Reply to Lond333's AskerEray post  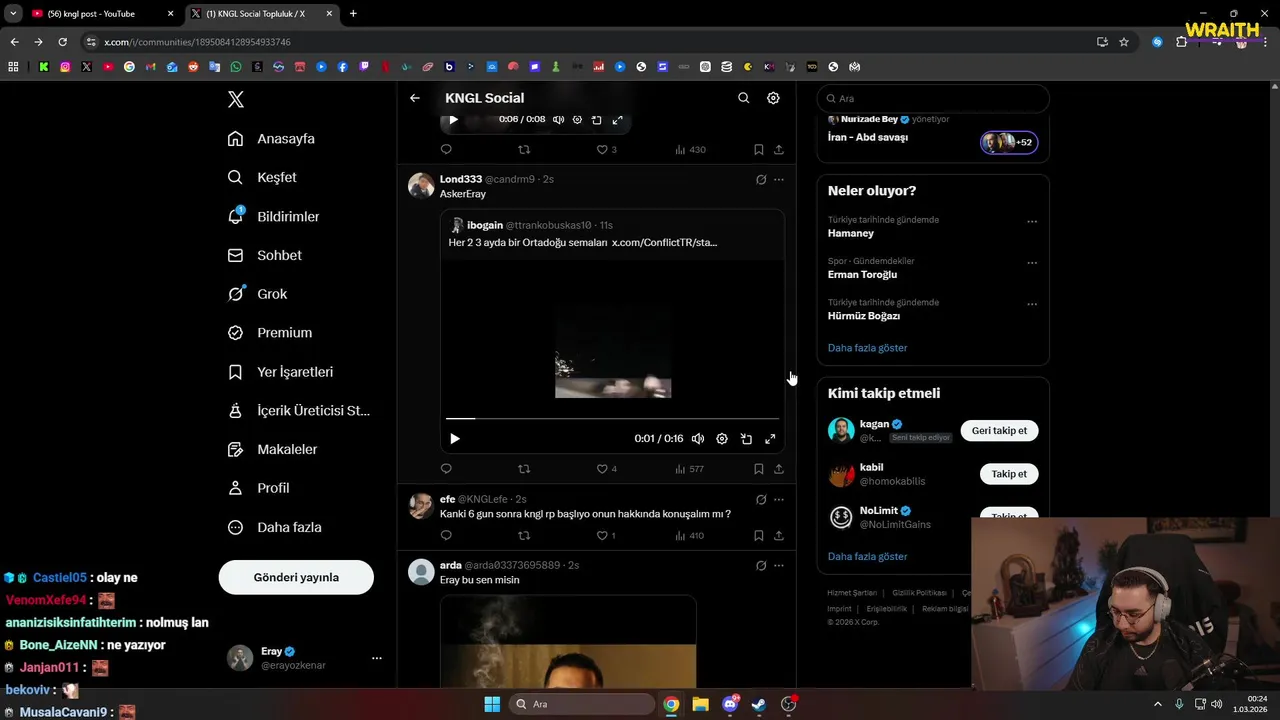(446, 468)
